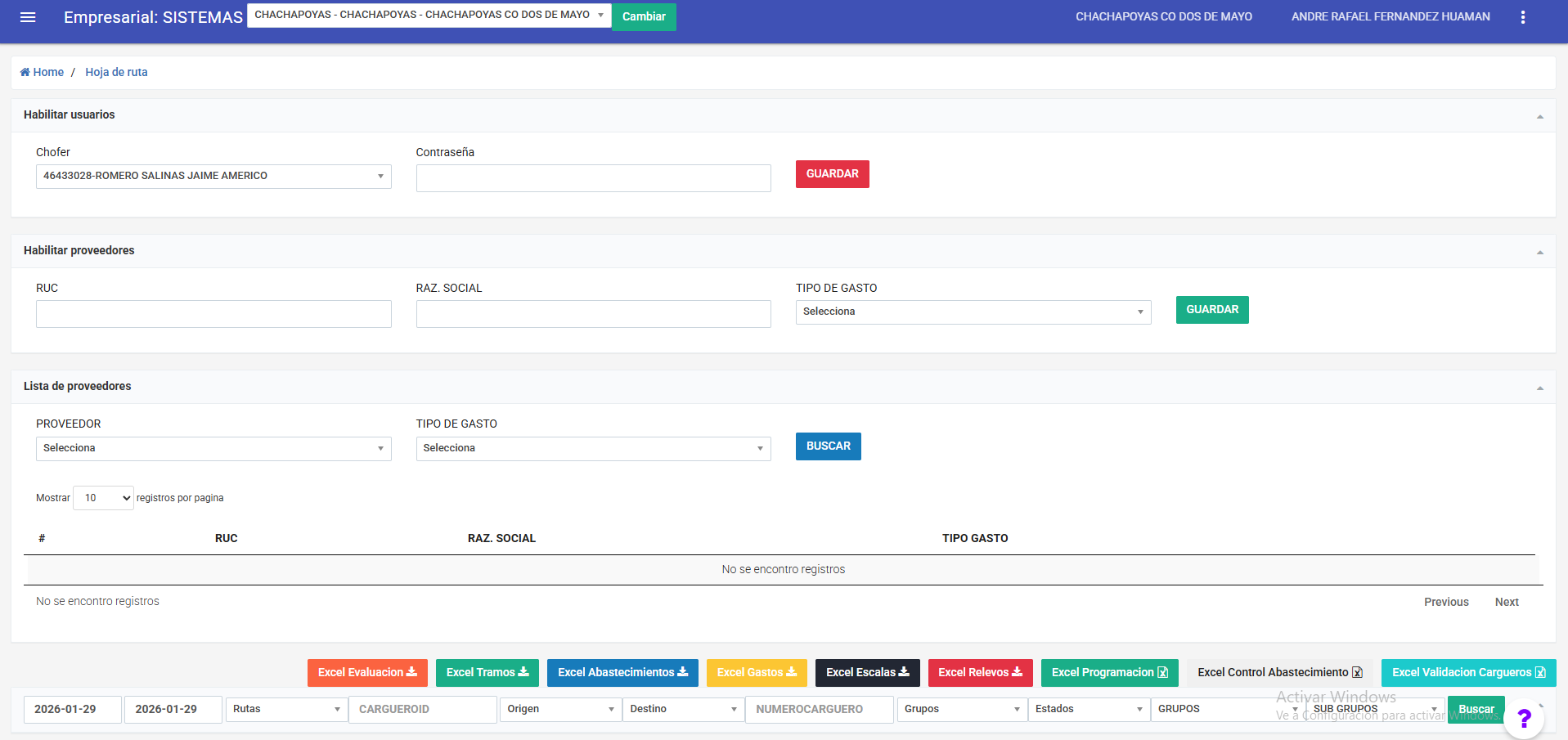
Task: Download Excel Abastecimientos report
Action: click(x=622, y=672)
